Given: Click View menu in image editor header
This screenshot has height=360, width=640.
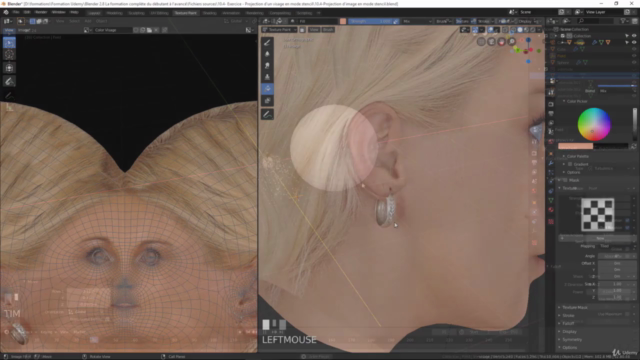Looking at the screenshot, I should (x=8, y=30).
